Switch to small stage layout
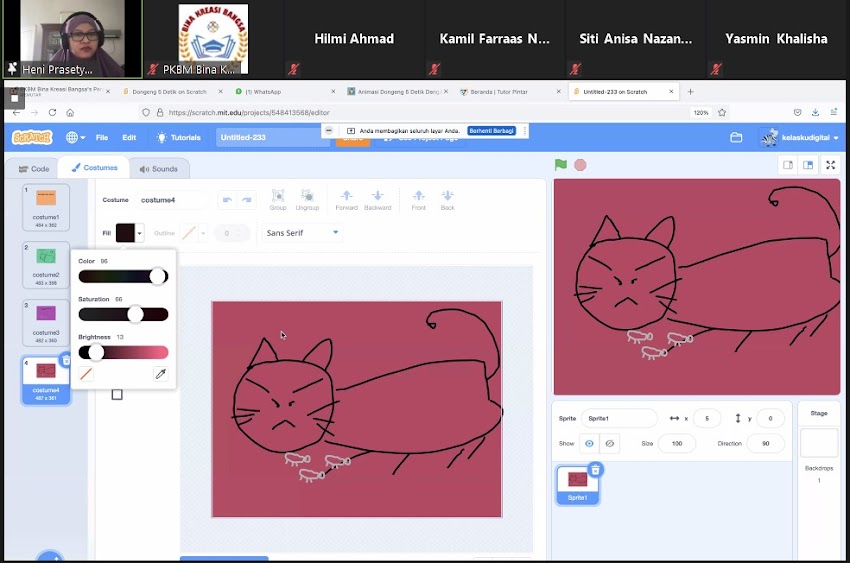Viewport: 850px width, 563px height. pyautogui.click(x=788, y=165)
